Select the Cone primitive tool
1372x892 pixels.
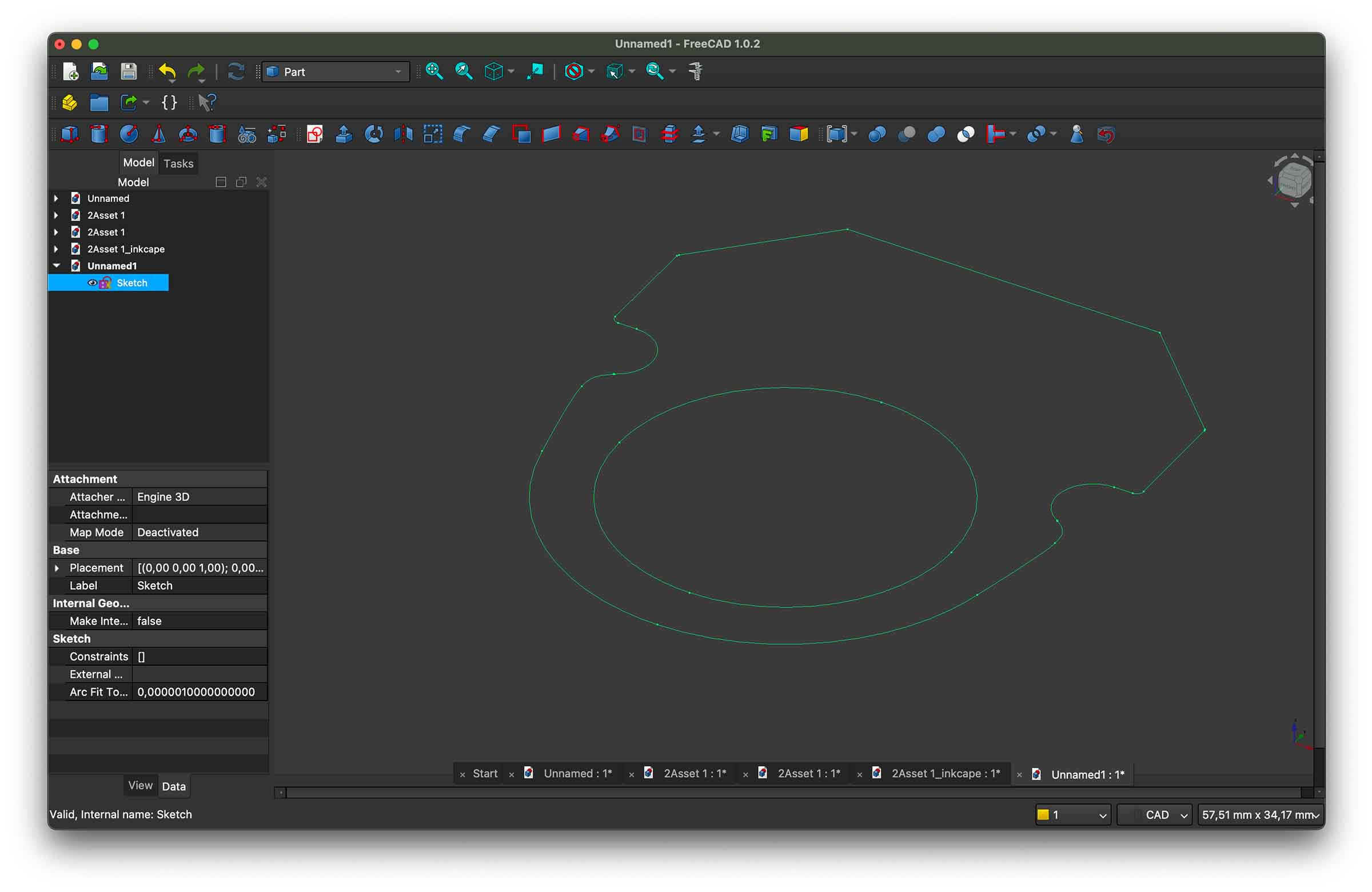tap(158, 134)
